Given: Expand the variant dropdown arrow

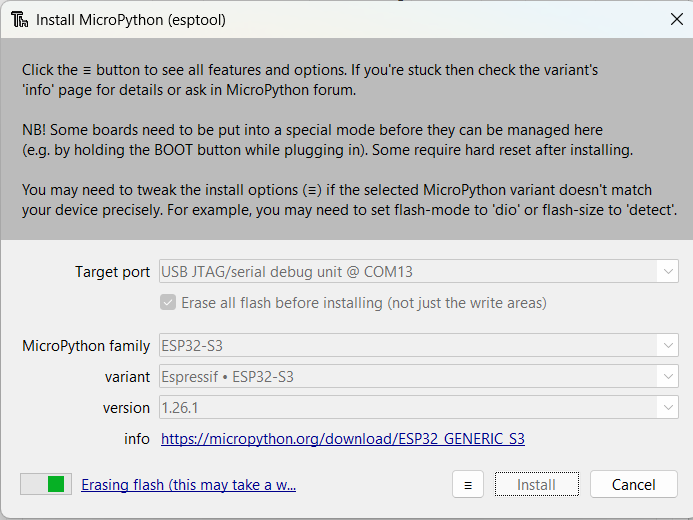Looking at the screenshot, I should click(x=667, y=377).
